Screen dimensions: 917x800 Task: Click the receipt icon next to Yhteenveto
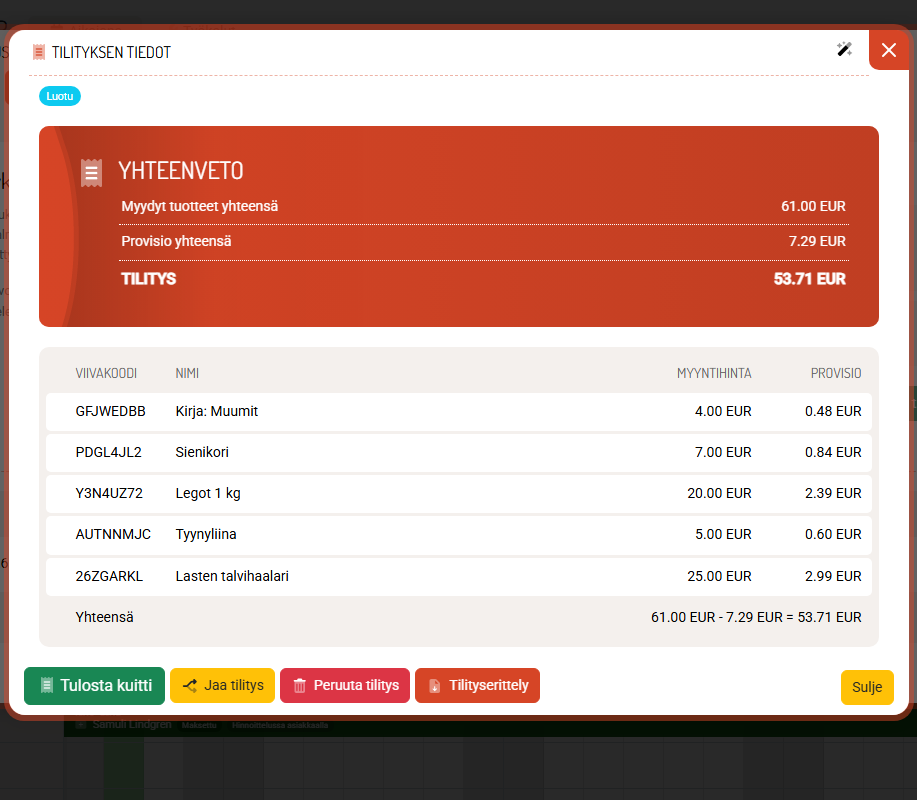(91, 173)
